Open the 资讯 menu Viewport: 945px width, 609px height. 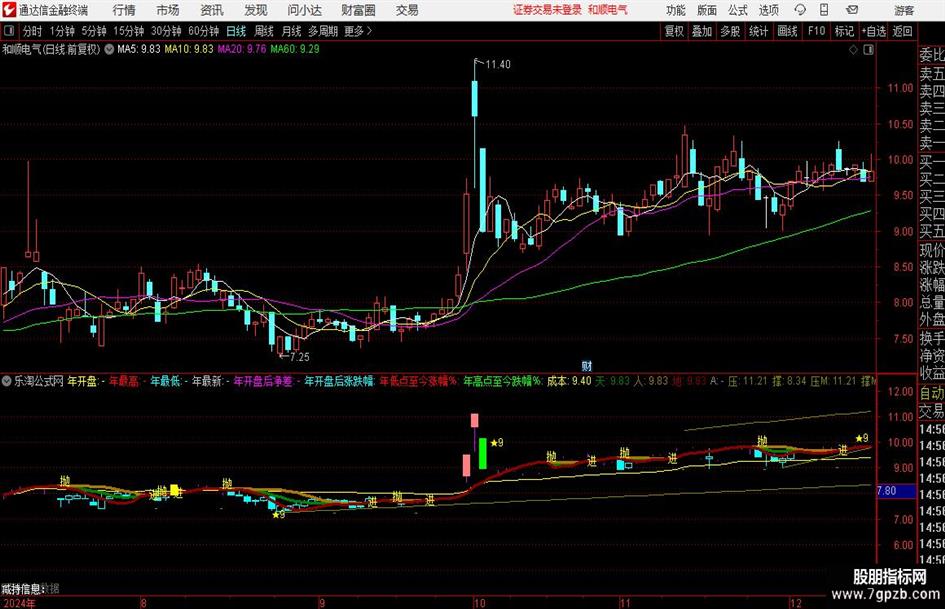pyautogui.click(x=212, y=10)
